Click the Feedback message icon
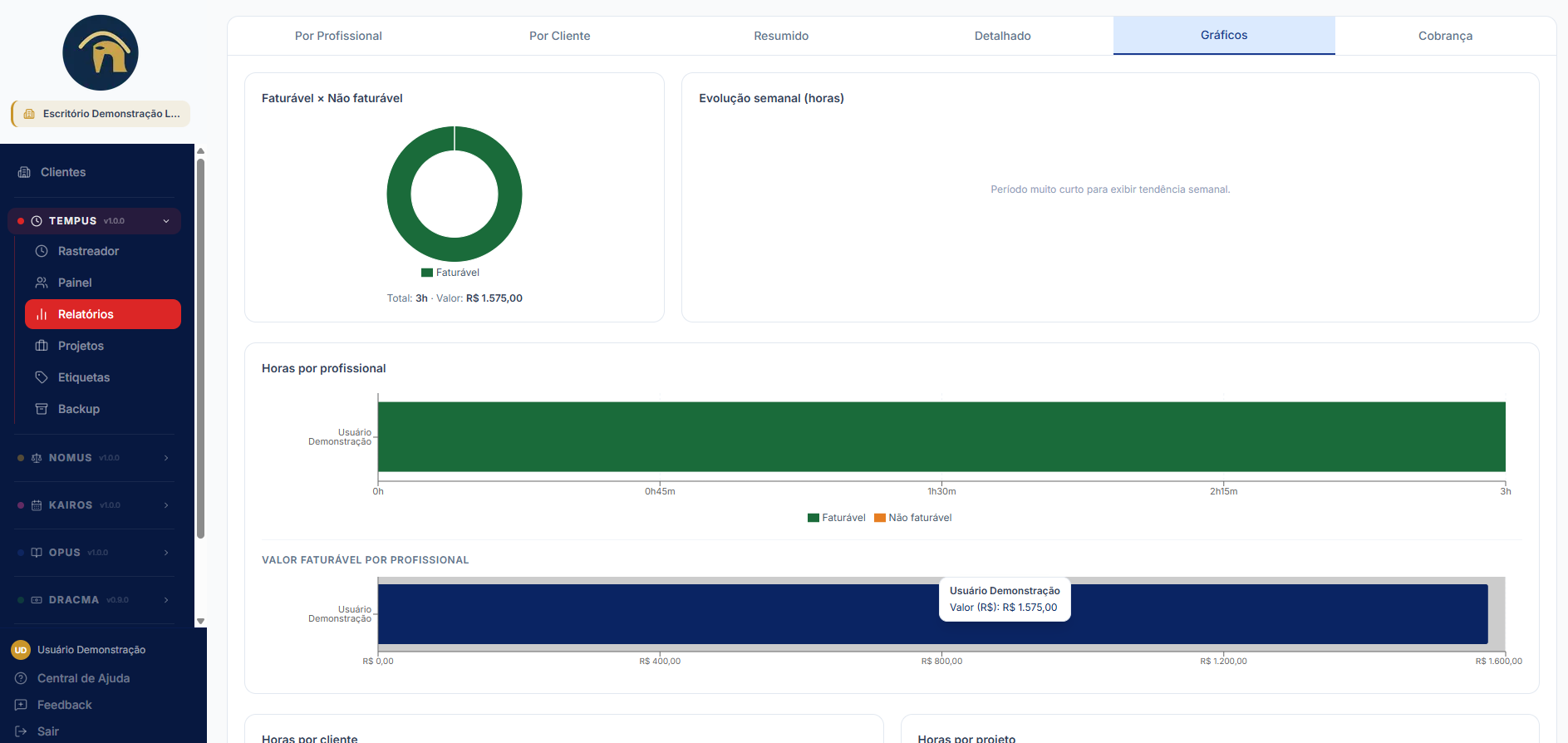 click(x=21, y=705)
